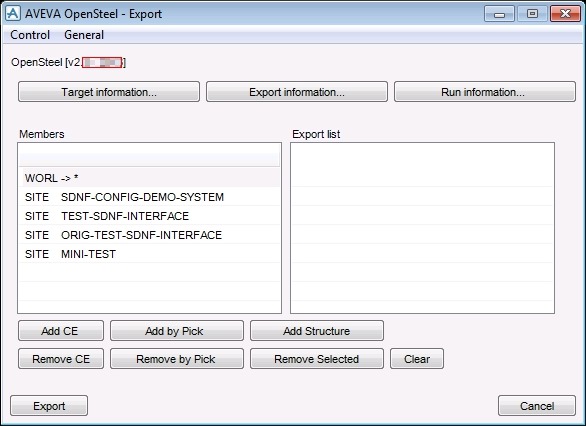This screenshot has width=586, height=426.
Task: Clear the export list
Action: coord(417,359)
